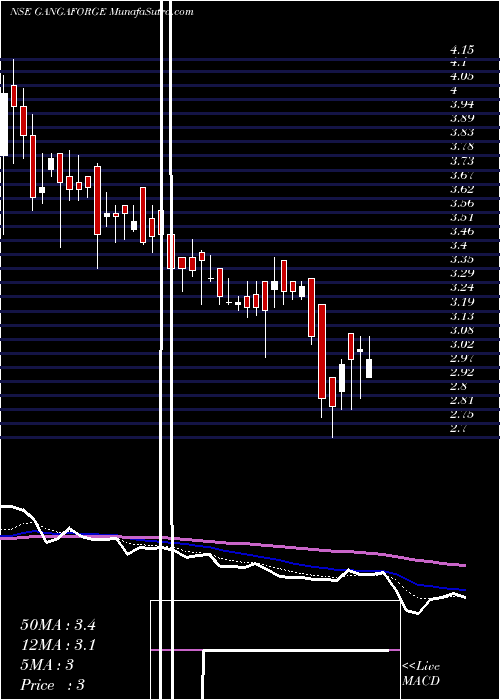Click the 50MA : 3.4 readout
The height and width of the screenshot is (700, 500).
click(58, 624)
